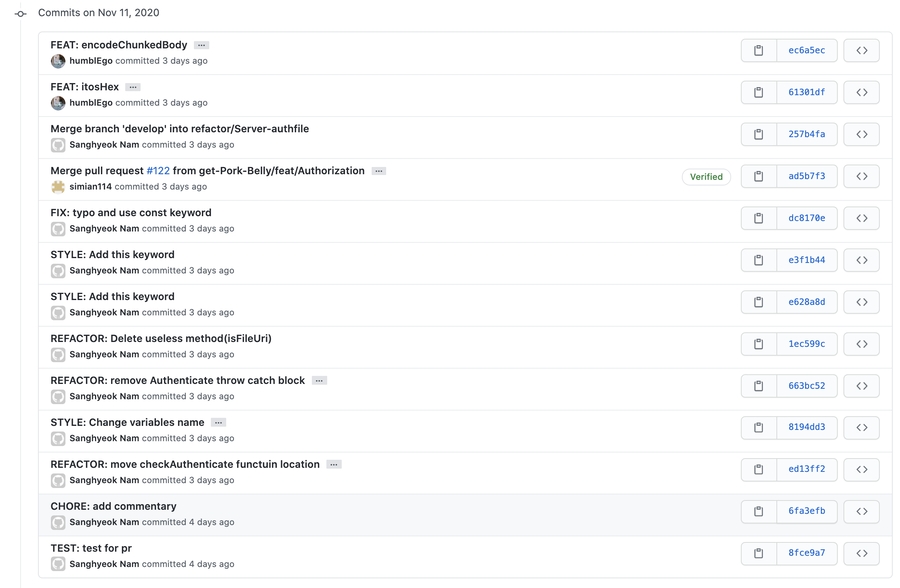The width and height of the screenshot is (900, 588).
Task: Copy full SHA for commit 257b4fa
Action: click(x=758, y=134)
